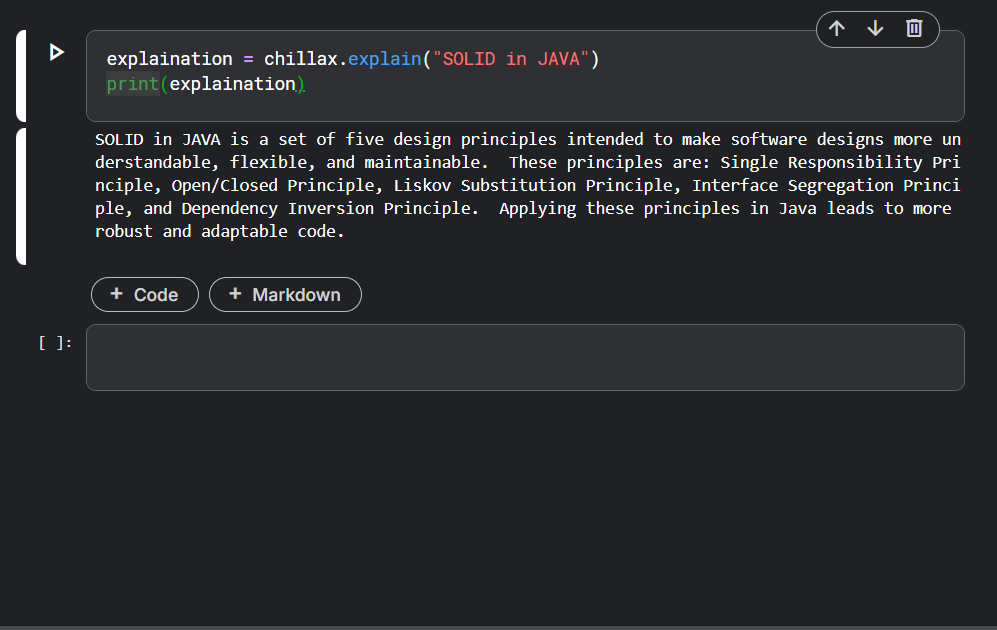
Task: Click the last output line "robust and adaptable code."
Action: pos(219,231)
